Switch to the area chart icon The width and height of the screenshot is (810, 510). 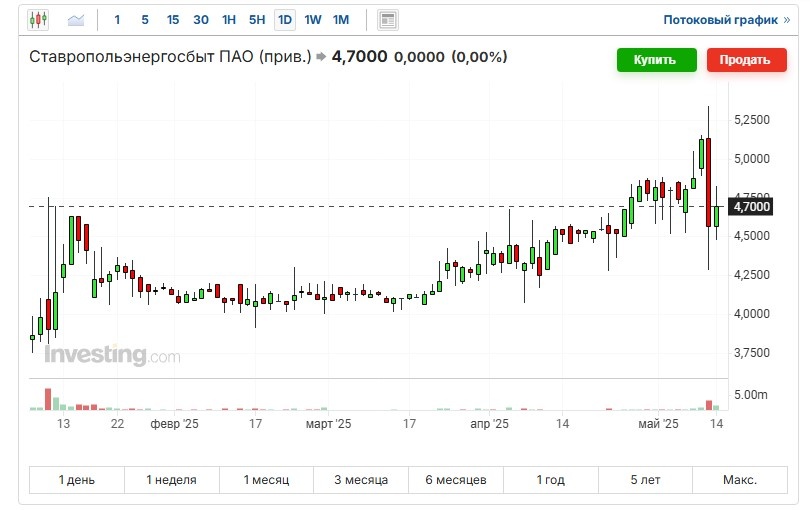(75, 20)
